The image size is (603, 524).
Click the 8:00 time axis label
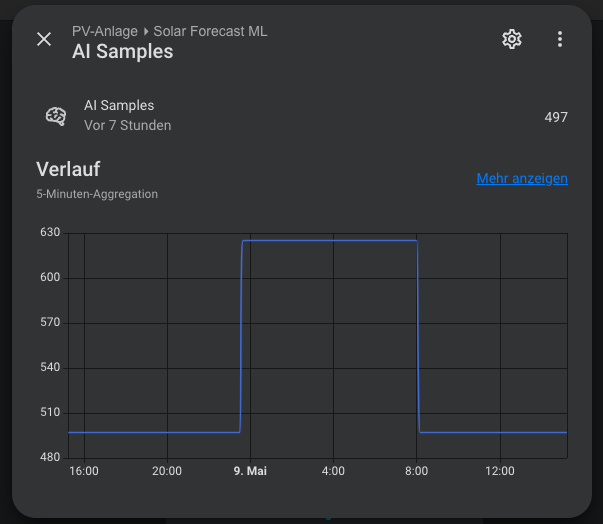(x=416, y=471)
